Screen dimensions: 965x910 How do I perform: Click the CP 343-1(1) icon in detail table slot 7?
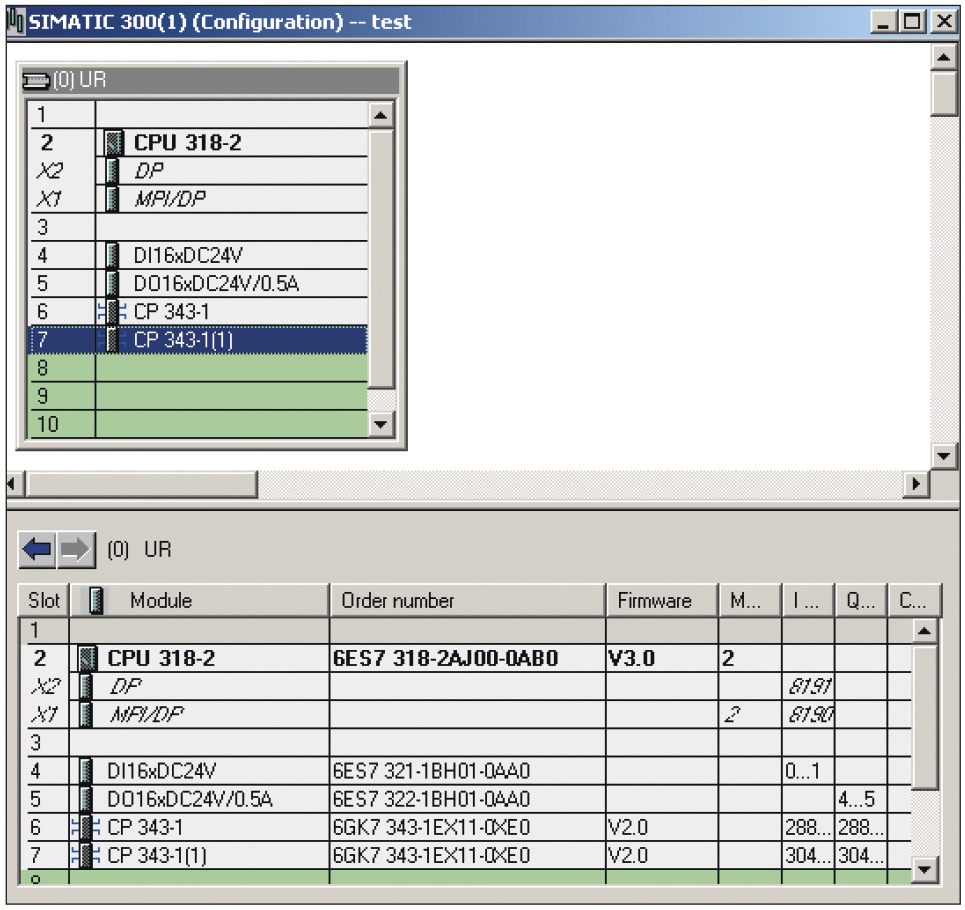[x=86, y=856]
